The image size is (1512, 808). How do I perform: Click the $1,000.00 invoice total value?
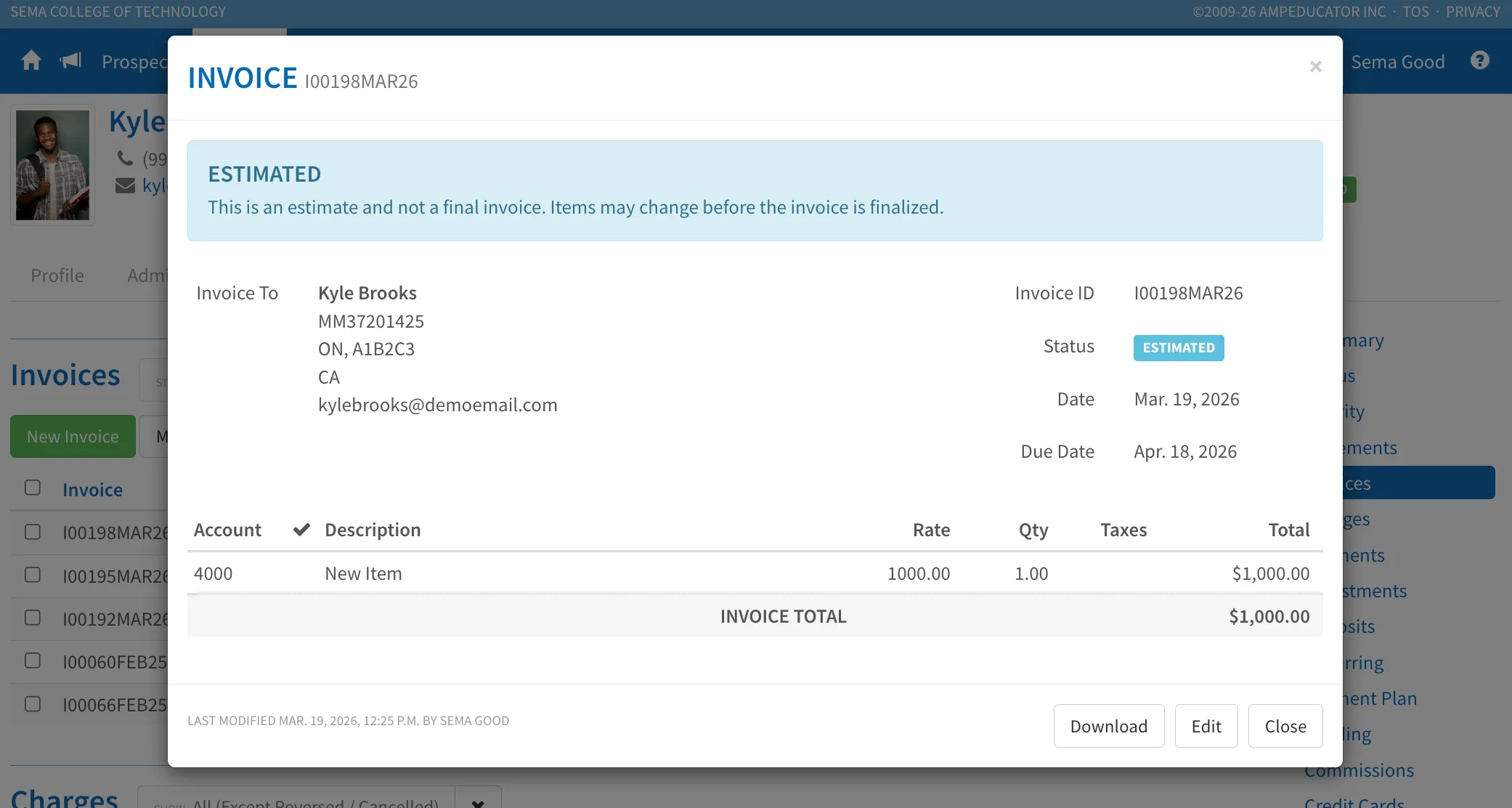1269,616
